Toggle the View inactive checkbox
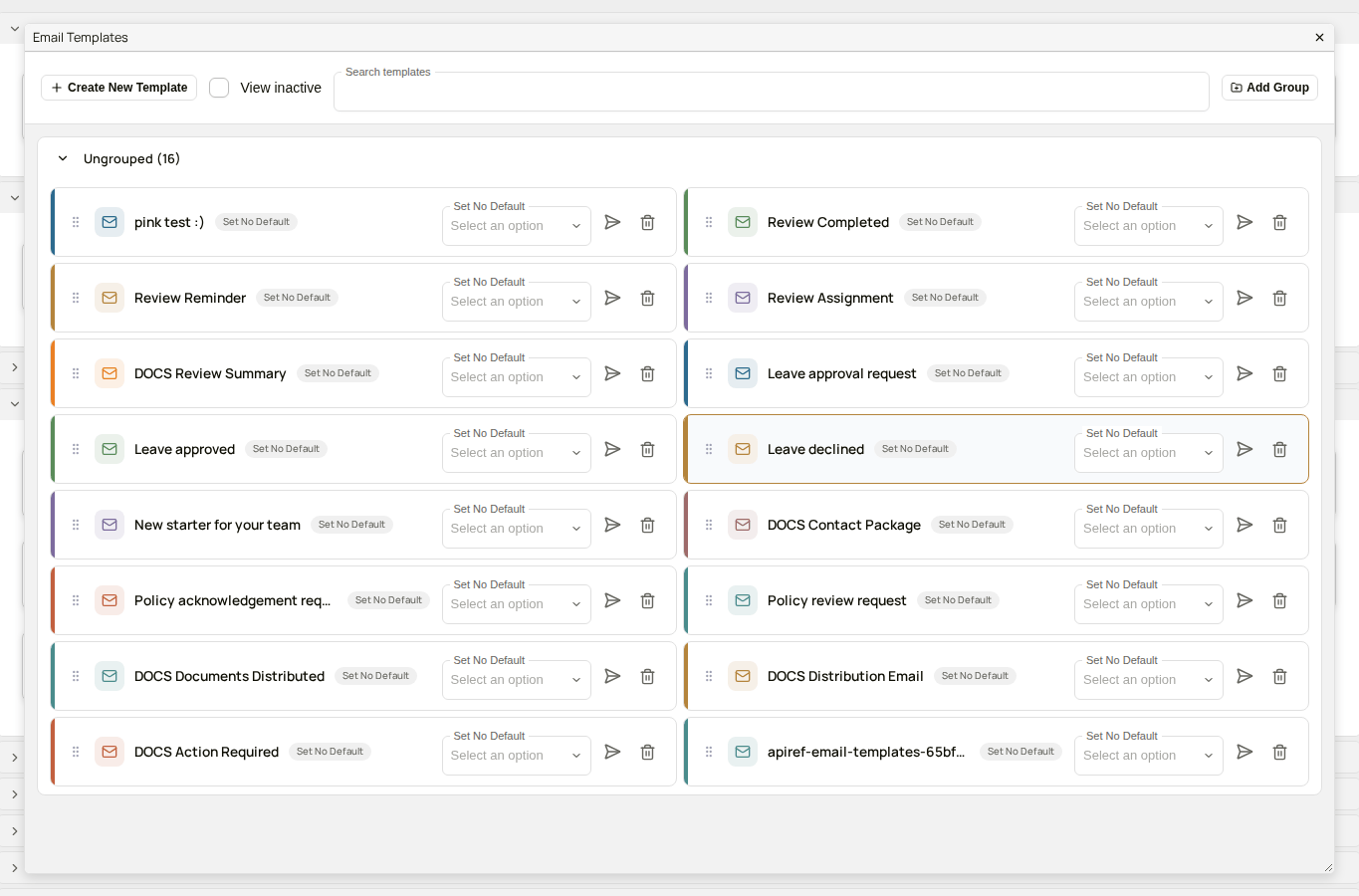The width and height of the screenshot is (1359, 896). pyautogui.click(x=219, y=88)
